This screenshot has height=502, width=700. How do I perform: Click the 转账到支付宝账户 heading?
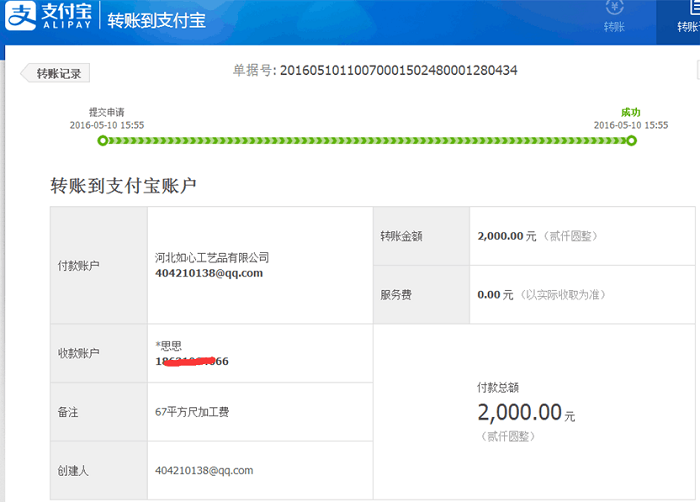point(123,185)
